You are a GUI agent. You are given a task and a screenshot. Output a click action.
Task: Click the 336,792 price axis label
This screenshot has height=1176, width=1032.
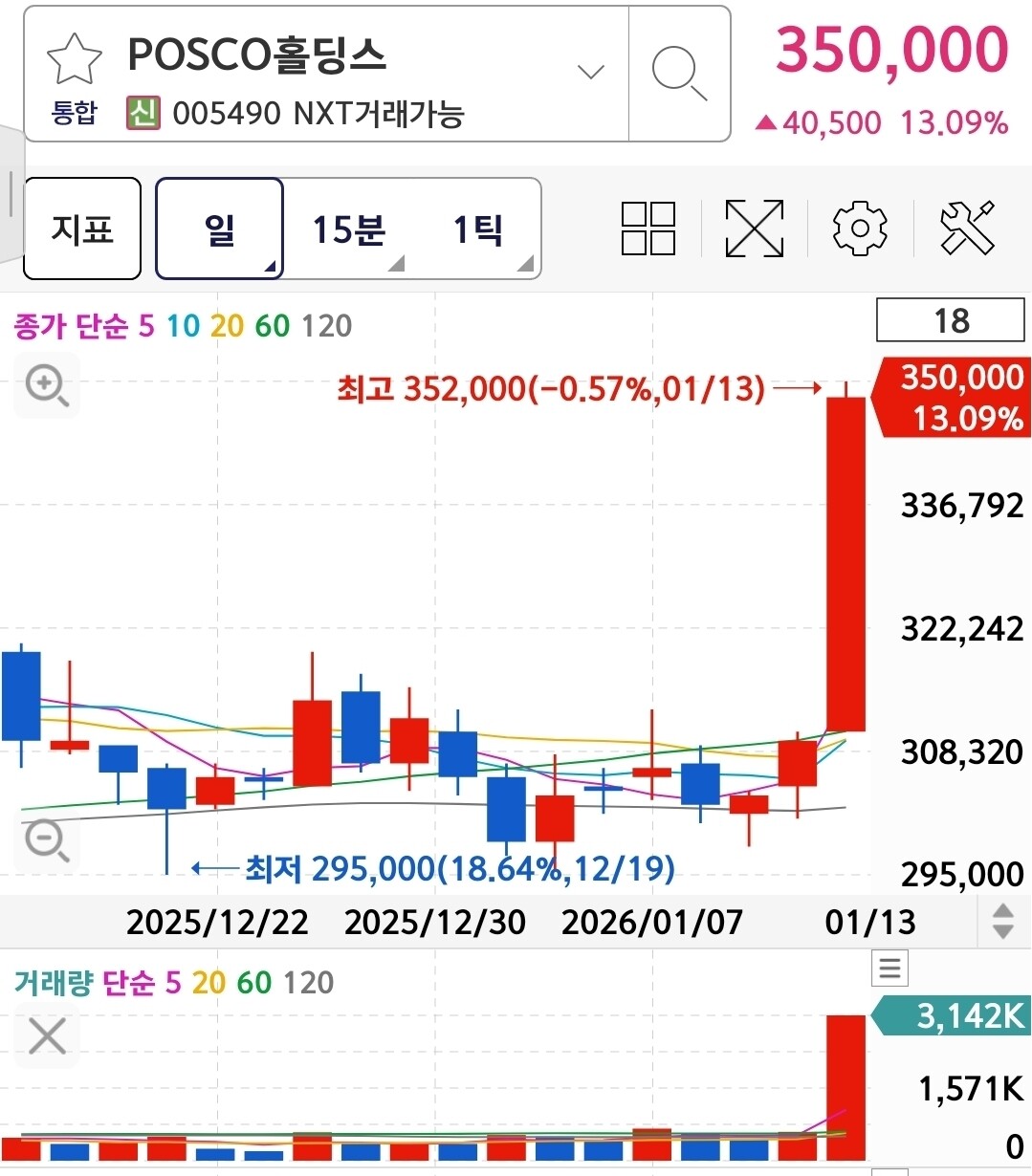pyautogui.click(x=962, y=505)
